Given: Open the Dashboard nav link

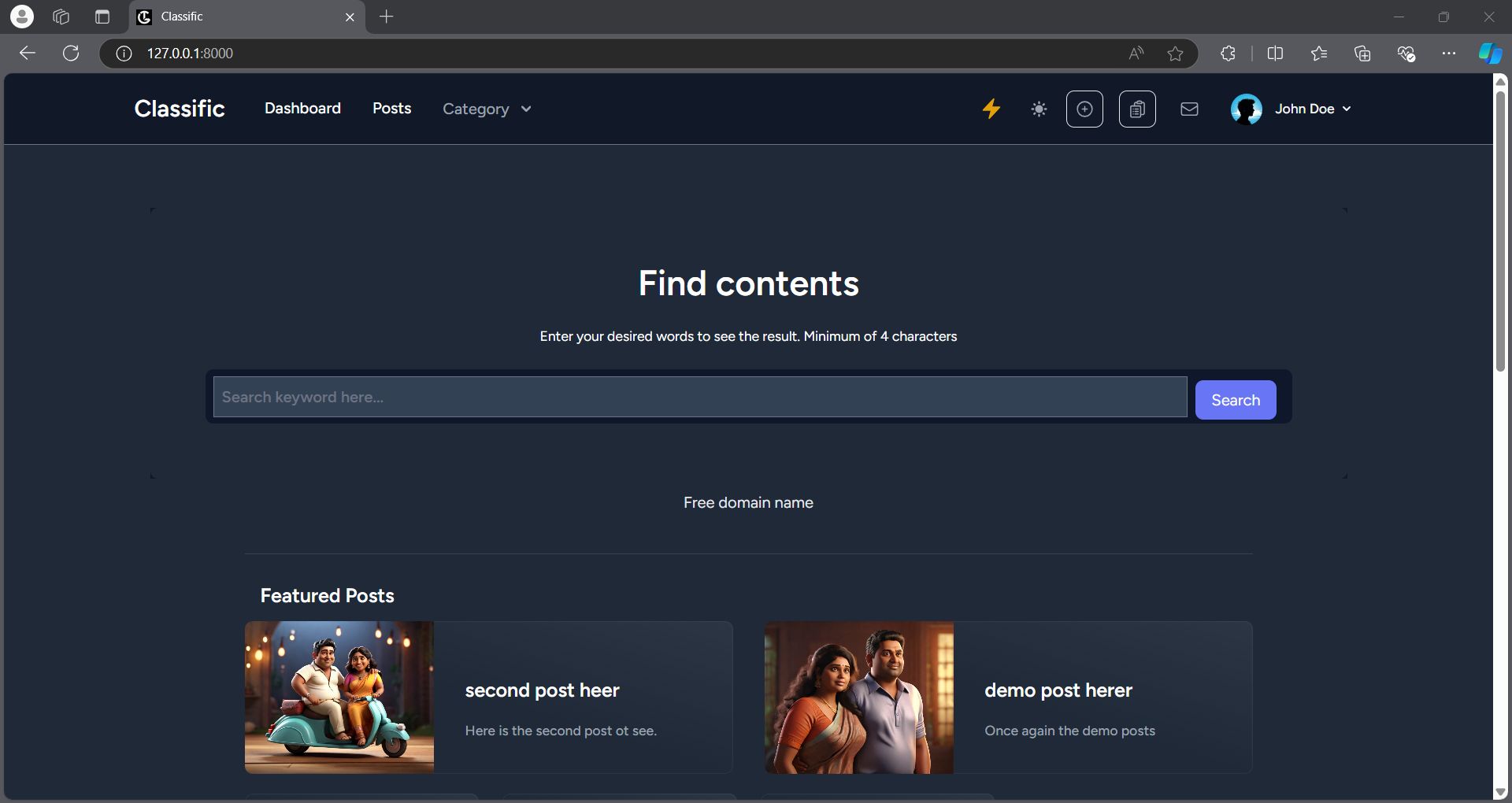Looking at the screenshot, I should [x=302, y=108].
